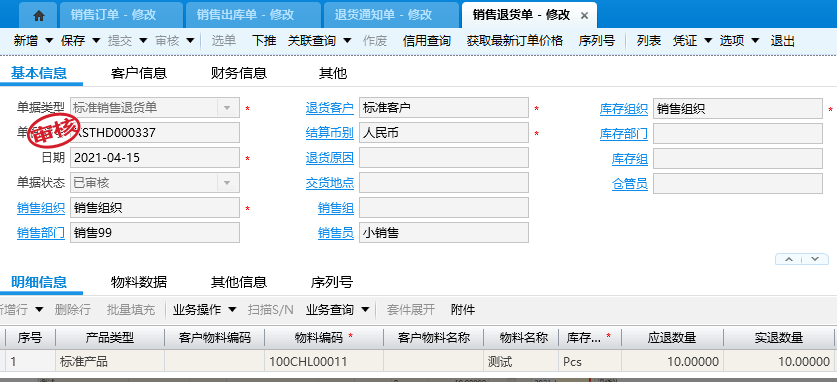
Task: Open the 单据类型 combo box arrow
Action: click(227, 108)
